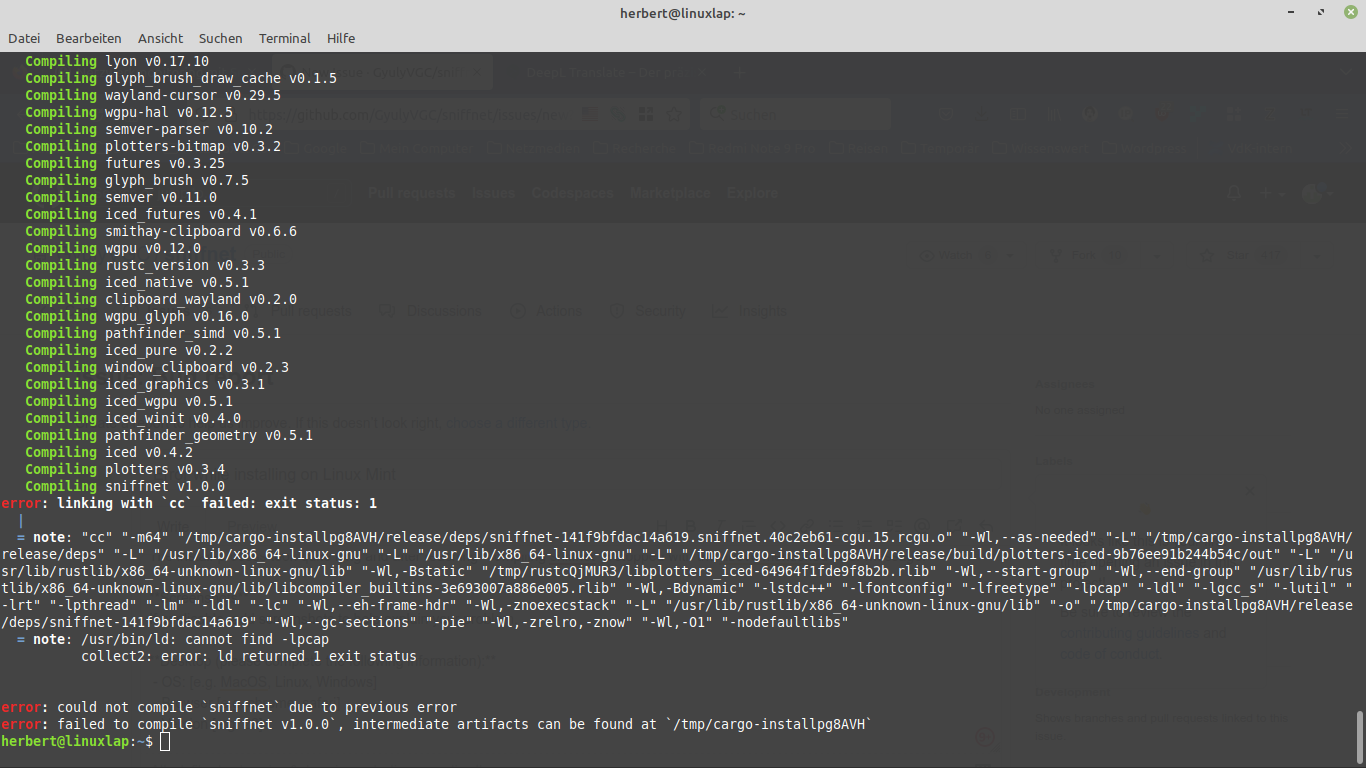
Task: Open the Firefox sidebar view icon
Action: [x=1018, y=113]
